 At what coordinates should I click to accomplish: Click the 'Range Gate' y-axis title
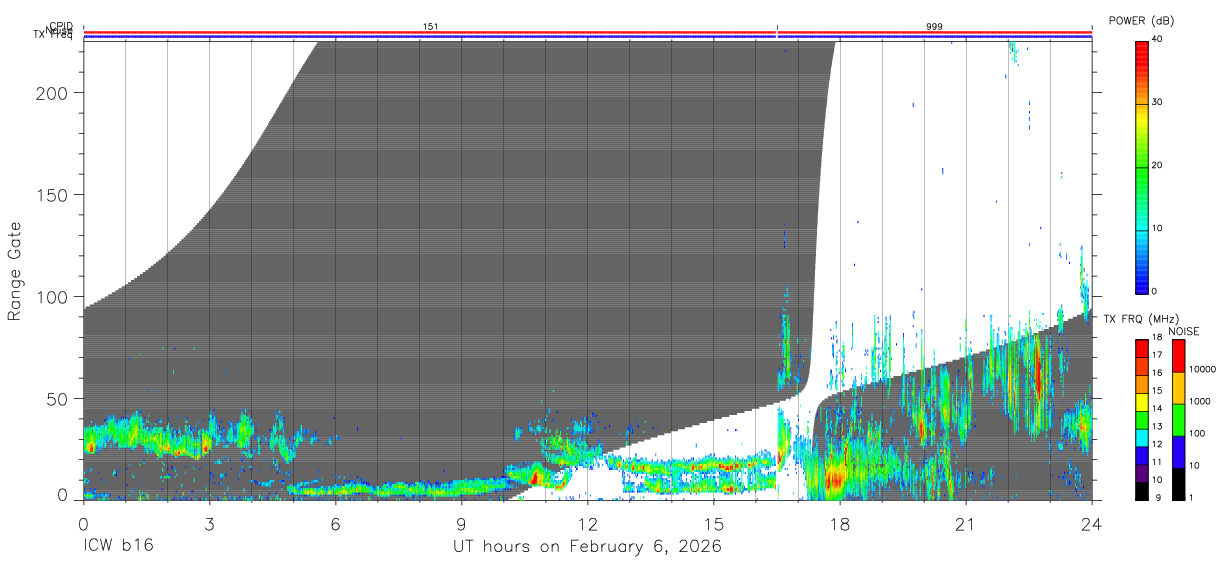coord(15,272)
